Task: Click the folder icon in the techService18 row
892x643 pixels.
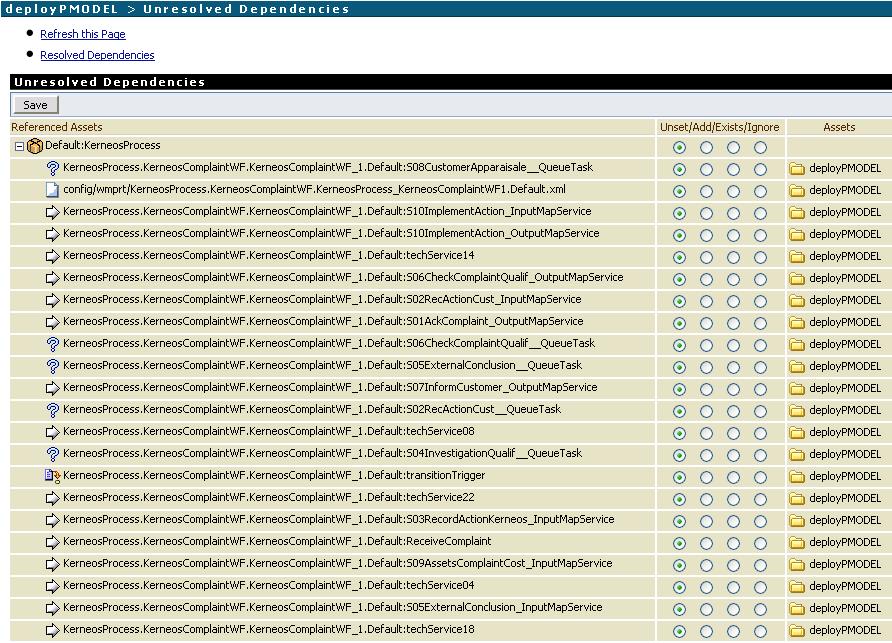Action: [x=797, y=630]
